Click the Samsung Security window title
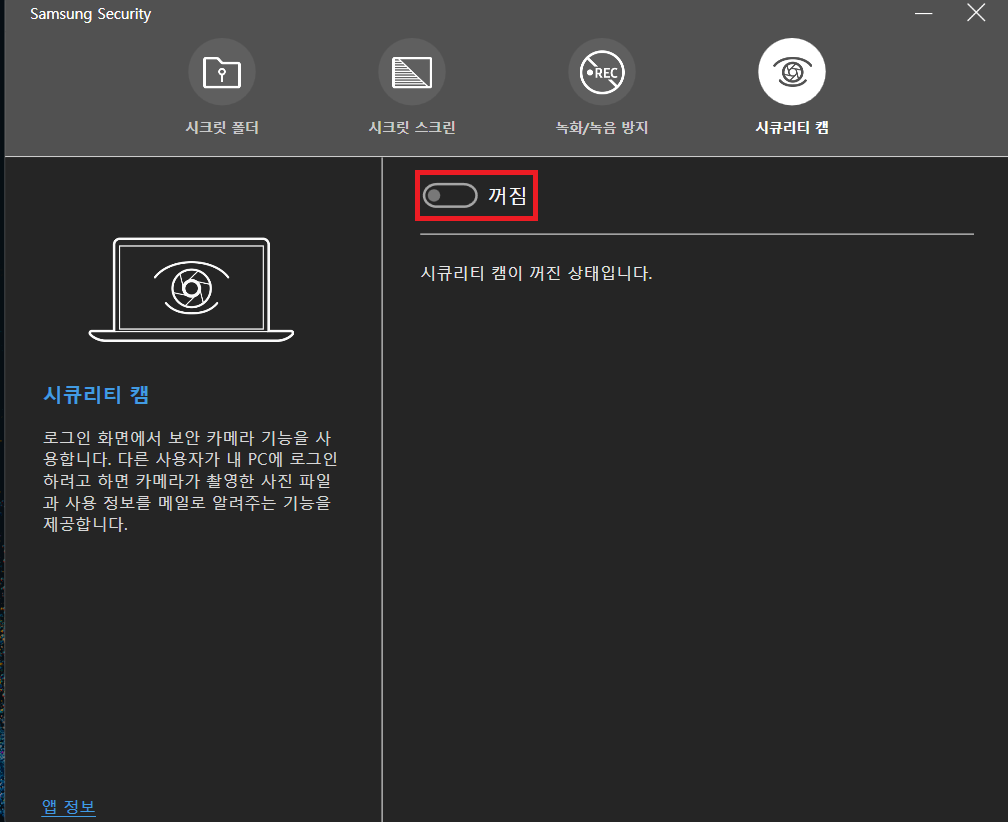The height and width of the screenshot is (822, 1008). (91, 14)
